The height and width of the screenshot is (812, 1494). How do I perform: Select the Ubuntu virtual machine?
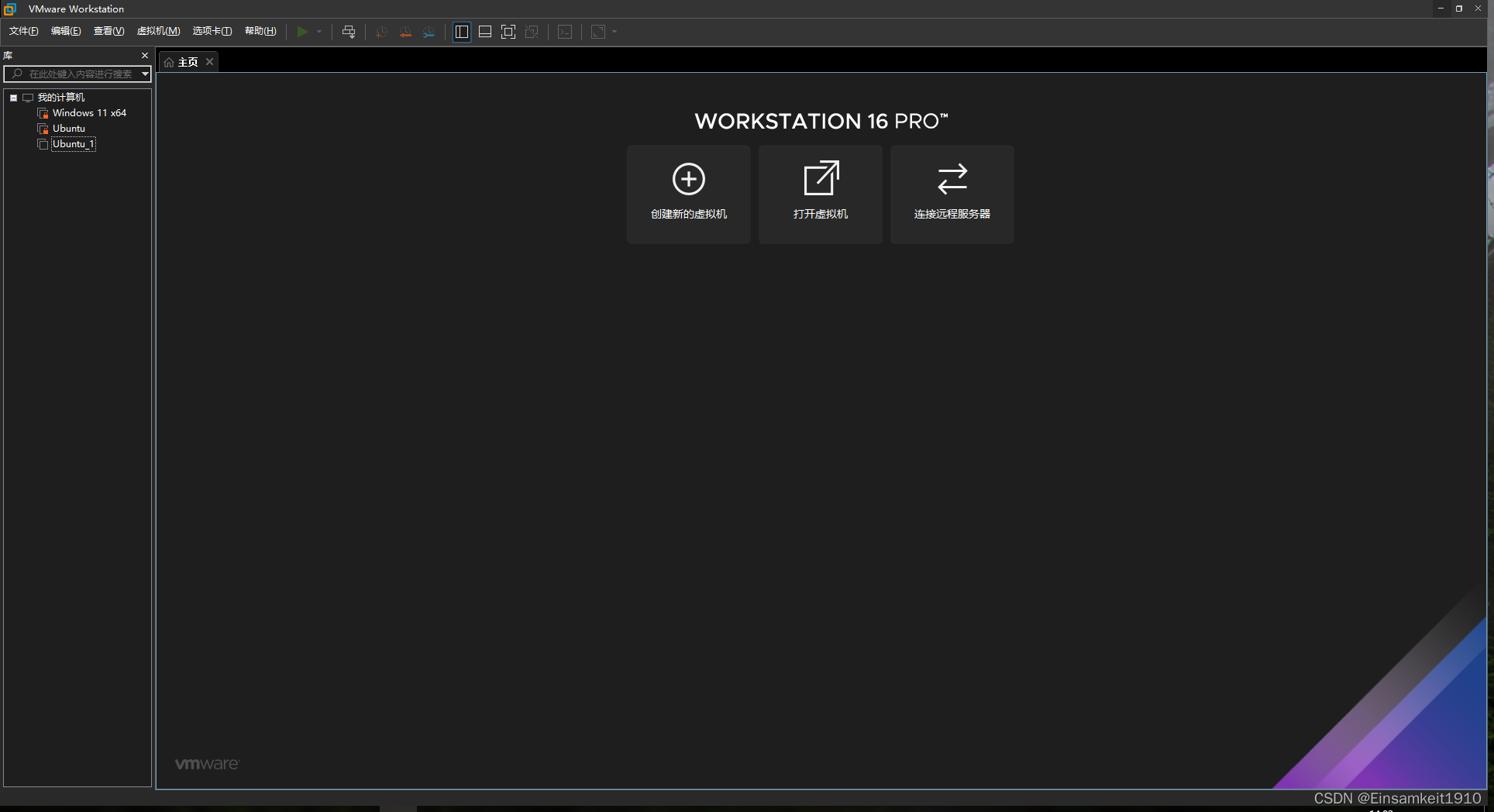pos(69,129)
